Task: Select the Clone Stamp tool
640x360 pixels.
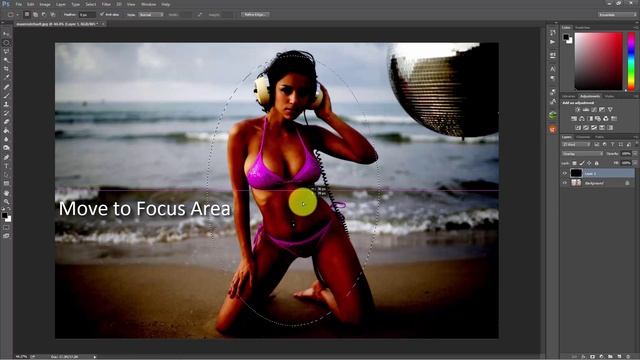Action: pos(6,104)
